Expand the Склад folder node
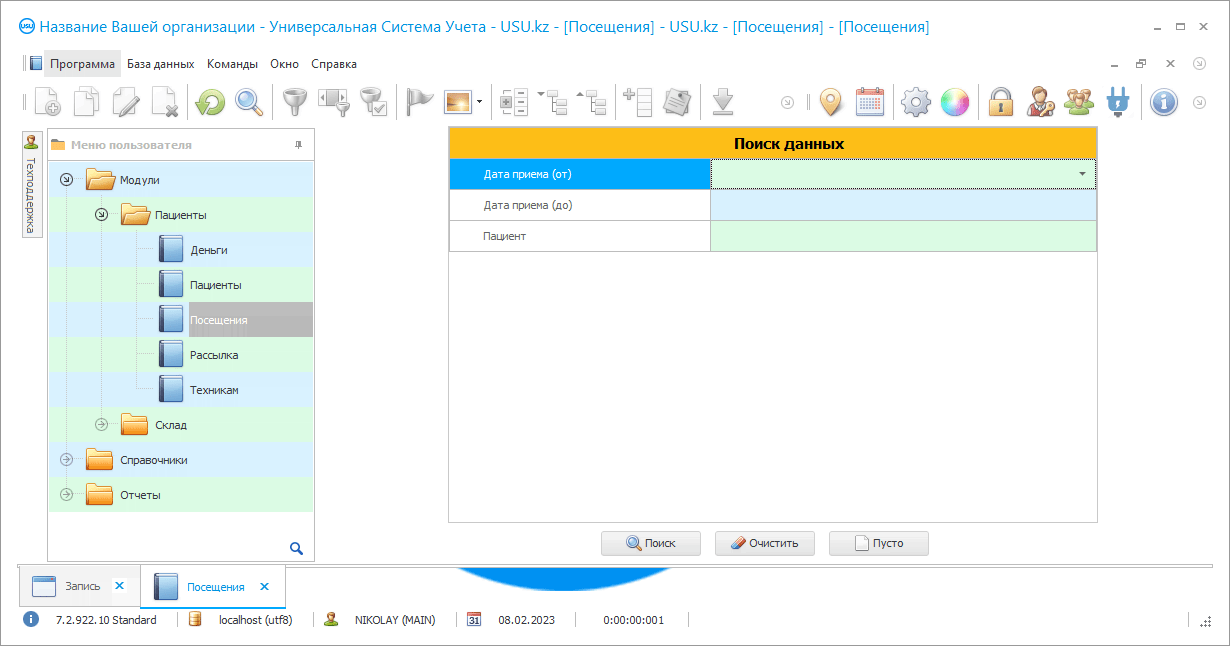This screenshot has height=646, width=1230. click(x=101, y=425)
